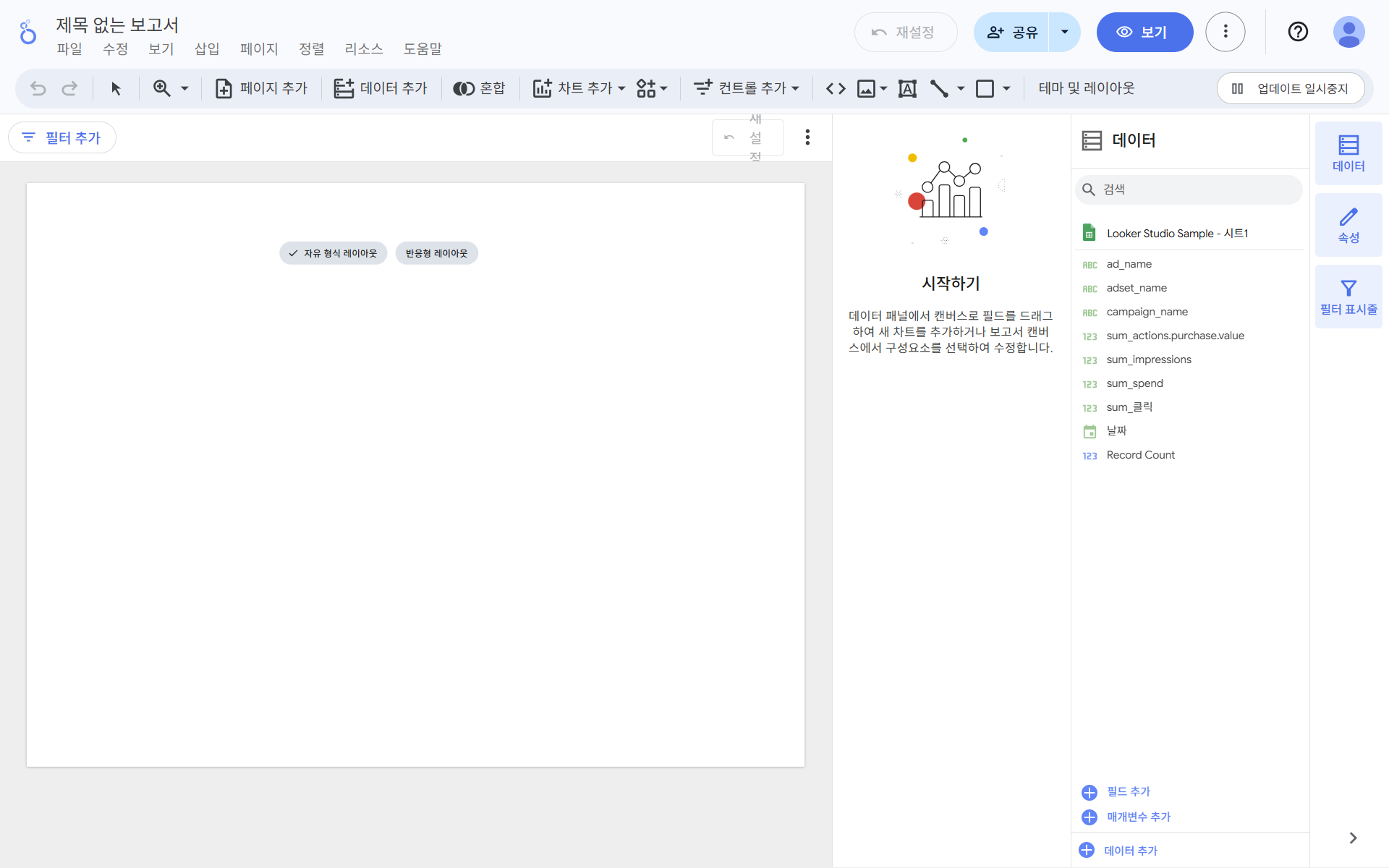The width and height of the screenshot is (1389, 868).
Task: Select freeform layout (자유 형식 레이아웃) chip
Action: pos(333,253)
